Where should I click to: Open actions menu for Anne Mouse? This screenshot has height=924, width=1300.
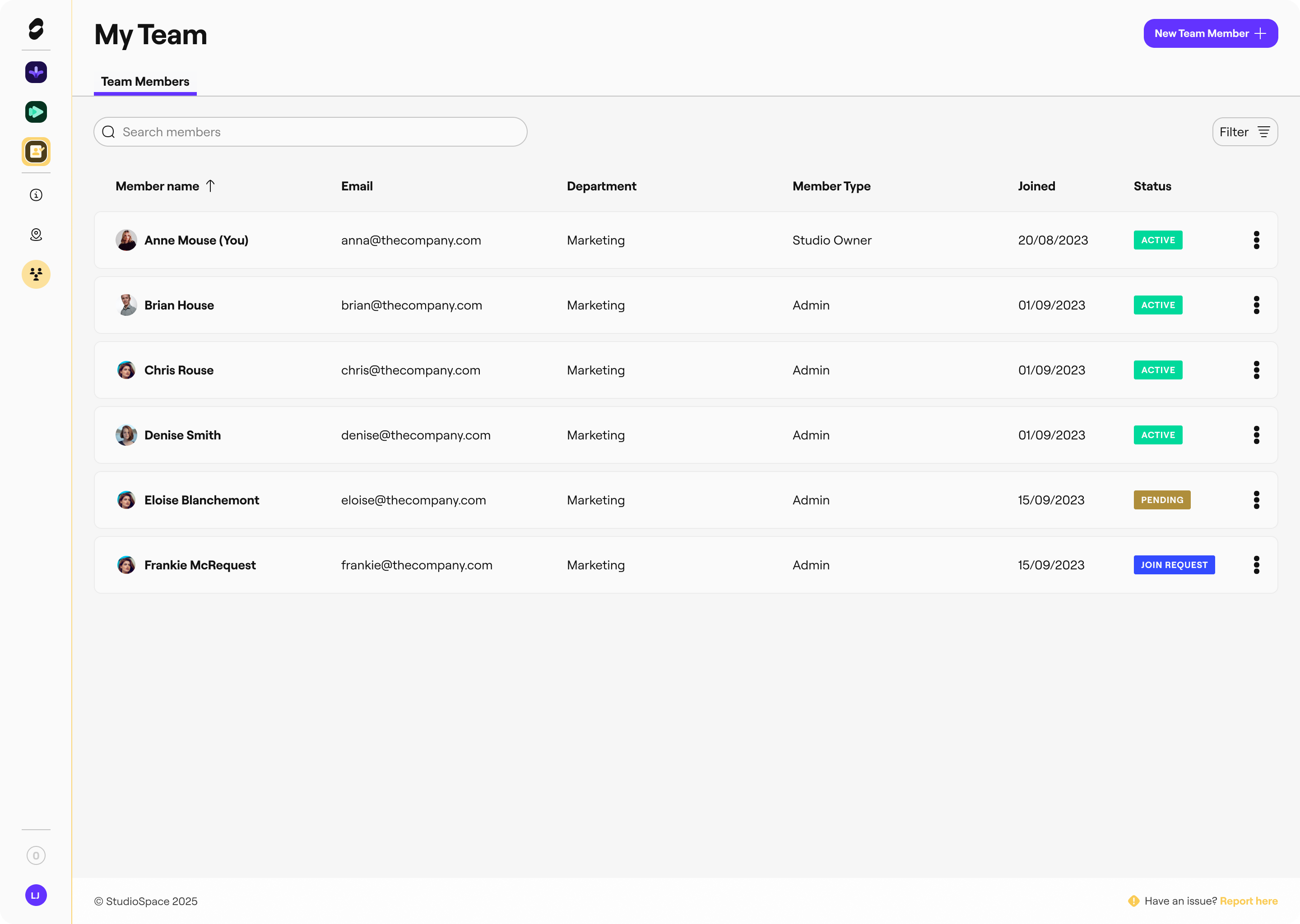point(1256,240)
